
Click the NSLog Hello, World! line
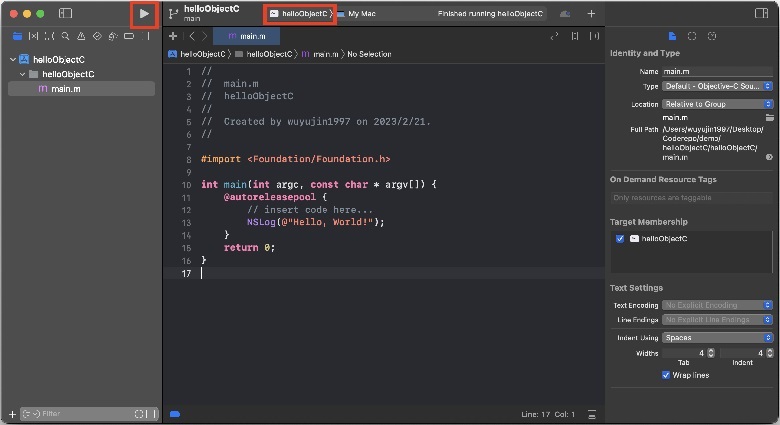[316, 222]
